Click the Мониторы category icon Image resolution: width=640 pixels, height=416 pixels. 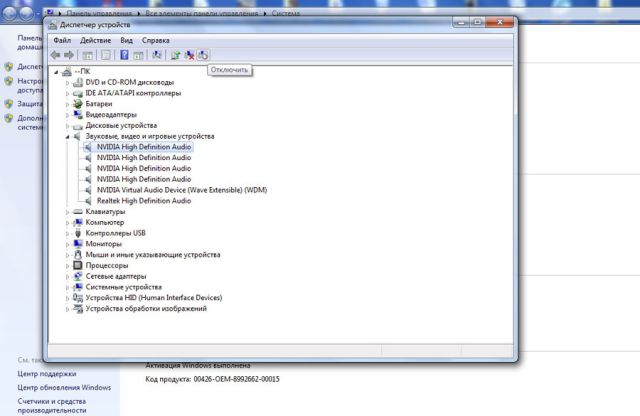pos(78,244)
